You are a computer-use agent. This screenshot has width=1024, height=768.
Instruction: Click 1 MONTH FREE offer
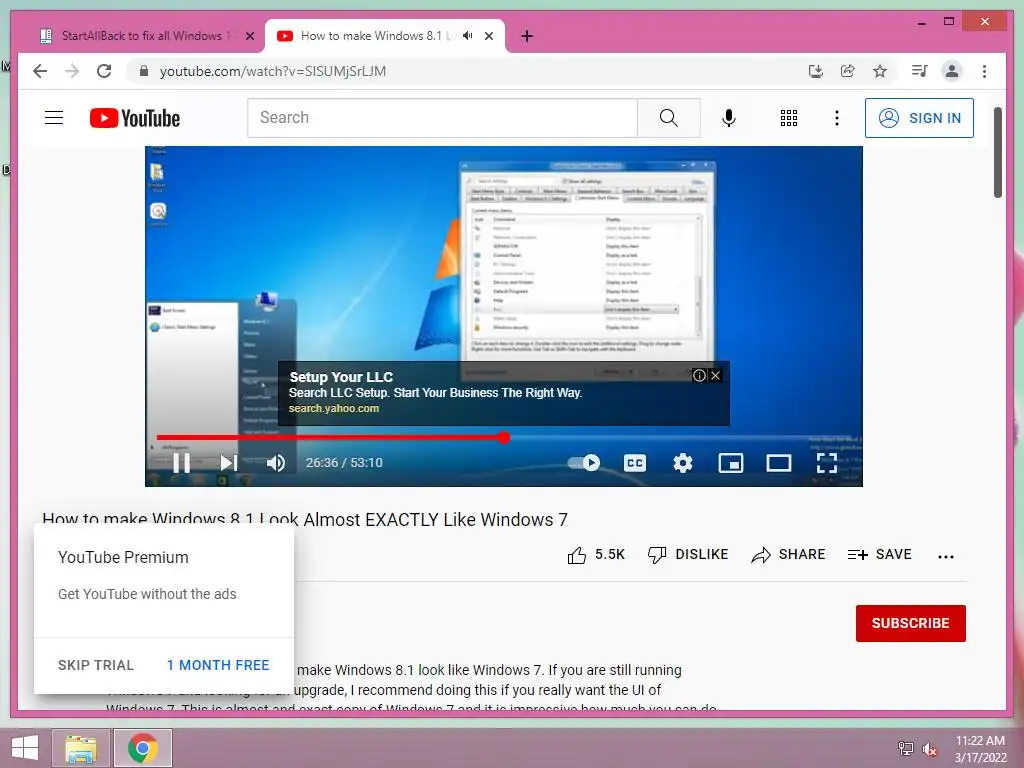click(x=218, y=665)
